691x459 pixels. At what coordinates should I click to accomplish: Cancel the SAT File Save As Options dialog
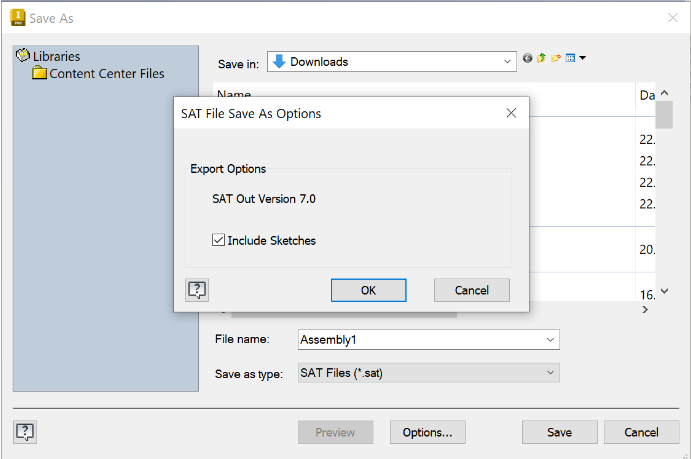pos(471,290)
